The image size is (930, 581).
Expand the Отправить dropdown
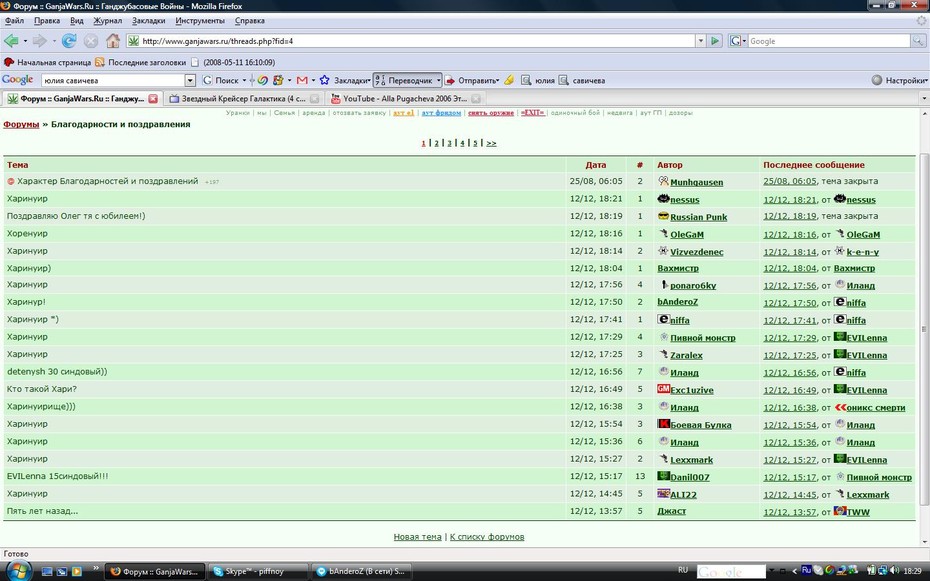(x=497, y=80)
